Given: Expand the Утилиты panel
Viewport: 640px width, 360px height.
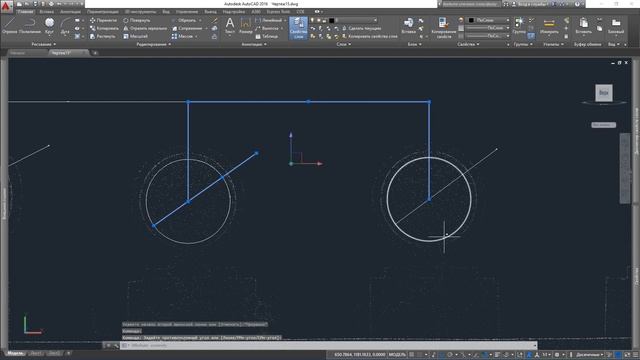Looking at the screenshot, I should click(x=553, y=44).
